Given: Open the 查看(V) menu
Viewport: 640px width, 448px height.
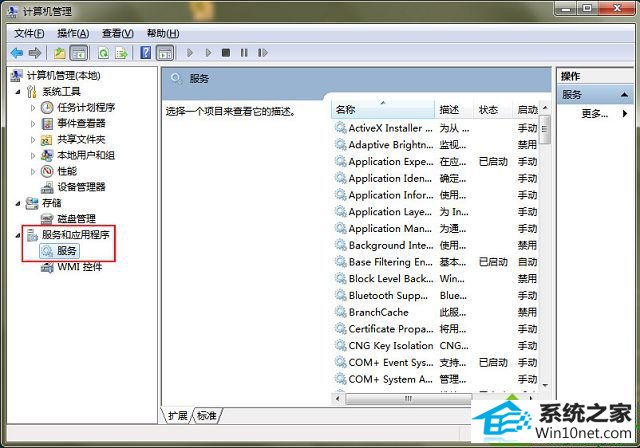Looking at the screenshot, I should point(118,33).
